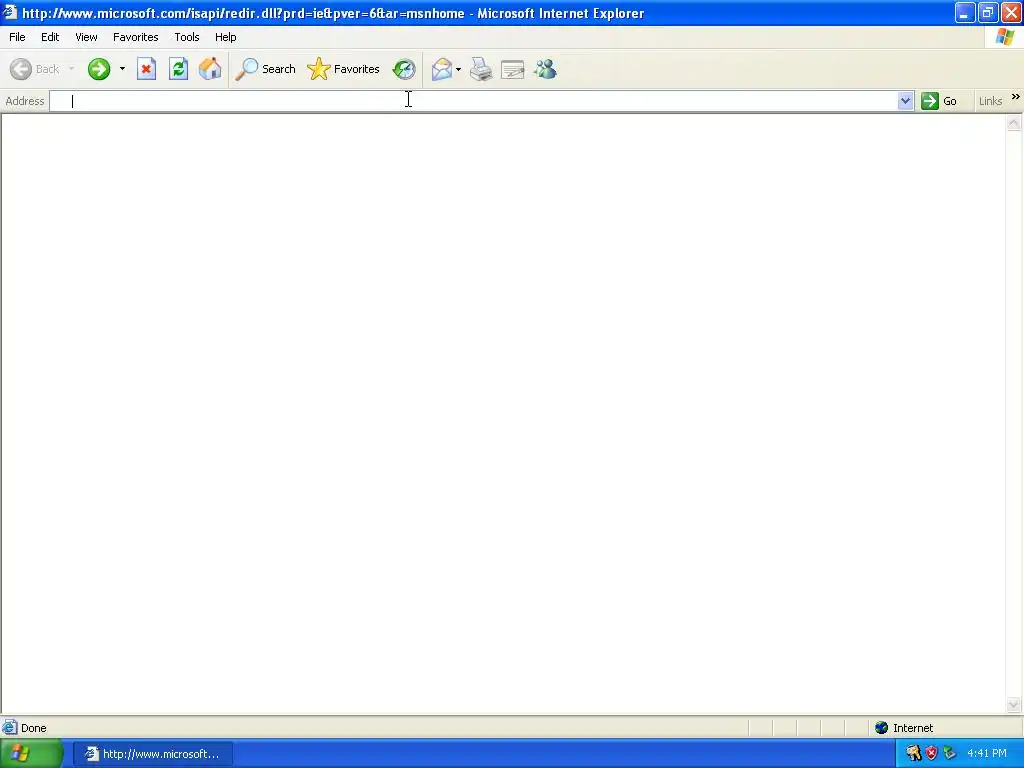Click the page icon in status bar
The height and width of the screenshot is (768, 1024).
[x=10, y=728]
